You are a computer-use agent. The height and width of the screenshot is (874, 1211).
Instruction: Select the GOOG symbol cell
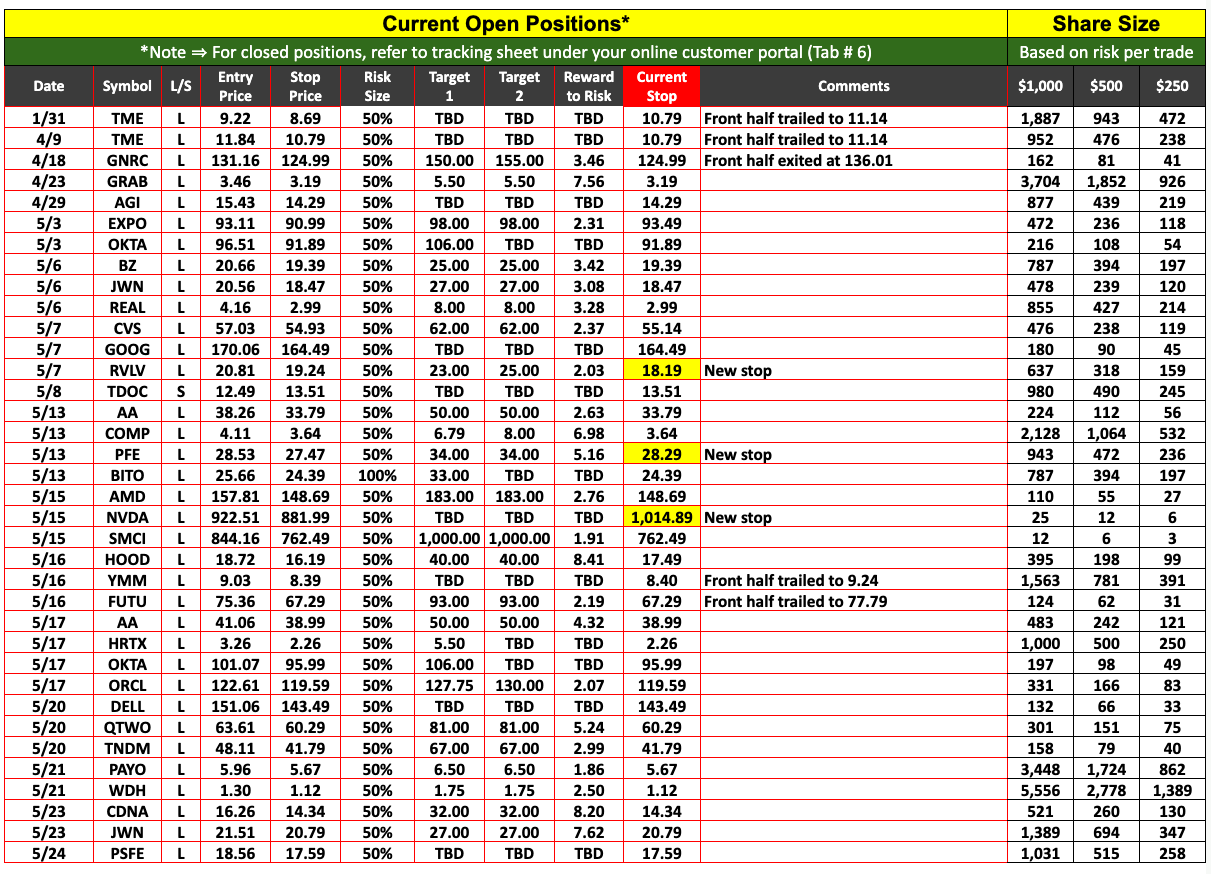(x=127, y=350)
